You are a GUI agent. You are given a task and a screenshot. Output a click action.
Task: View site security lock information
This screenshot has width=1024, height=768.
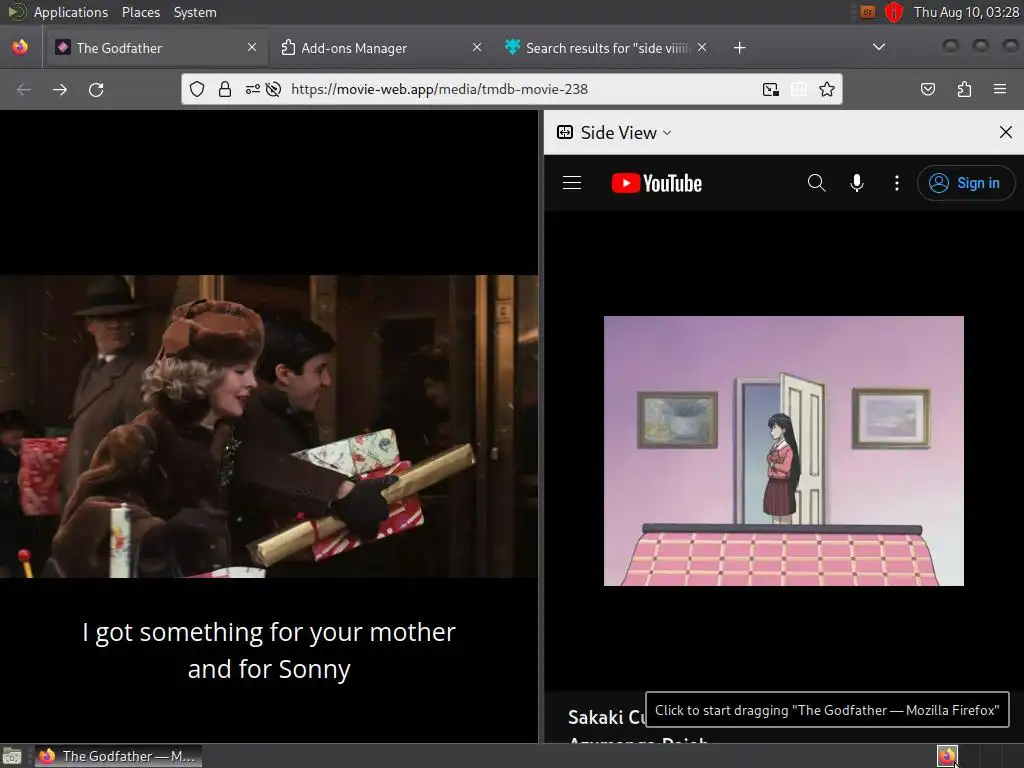point(225,89)
